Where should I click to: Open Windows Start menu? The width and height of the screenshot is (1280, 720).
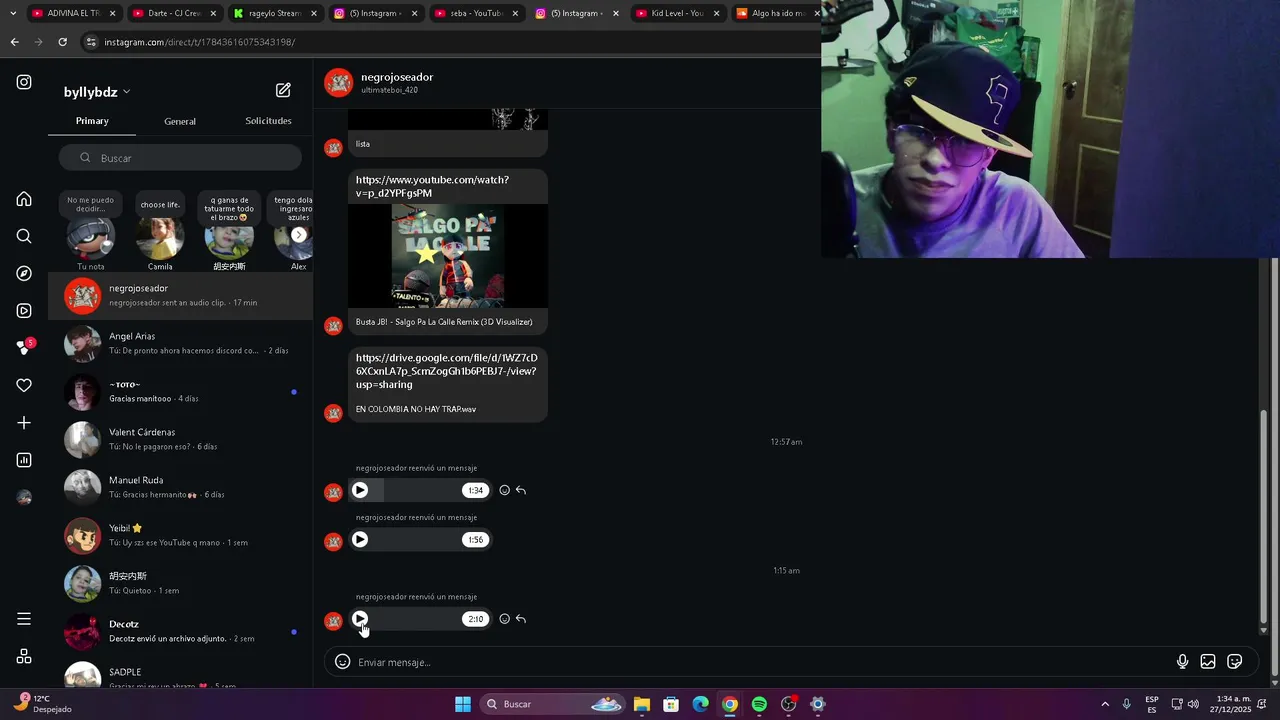(x=463, y=704)
